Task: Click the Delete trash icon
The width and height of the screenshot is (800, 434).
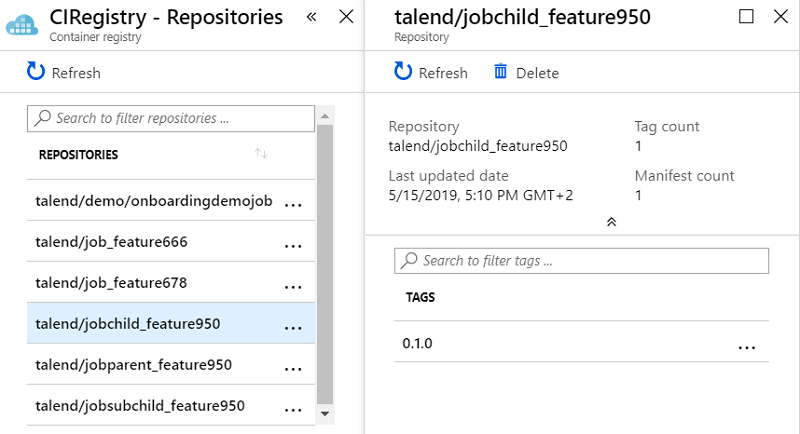Action: coord(501,72)
